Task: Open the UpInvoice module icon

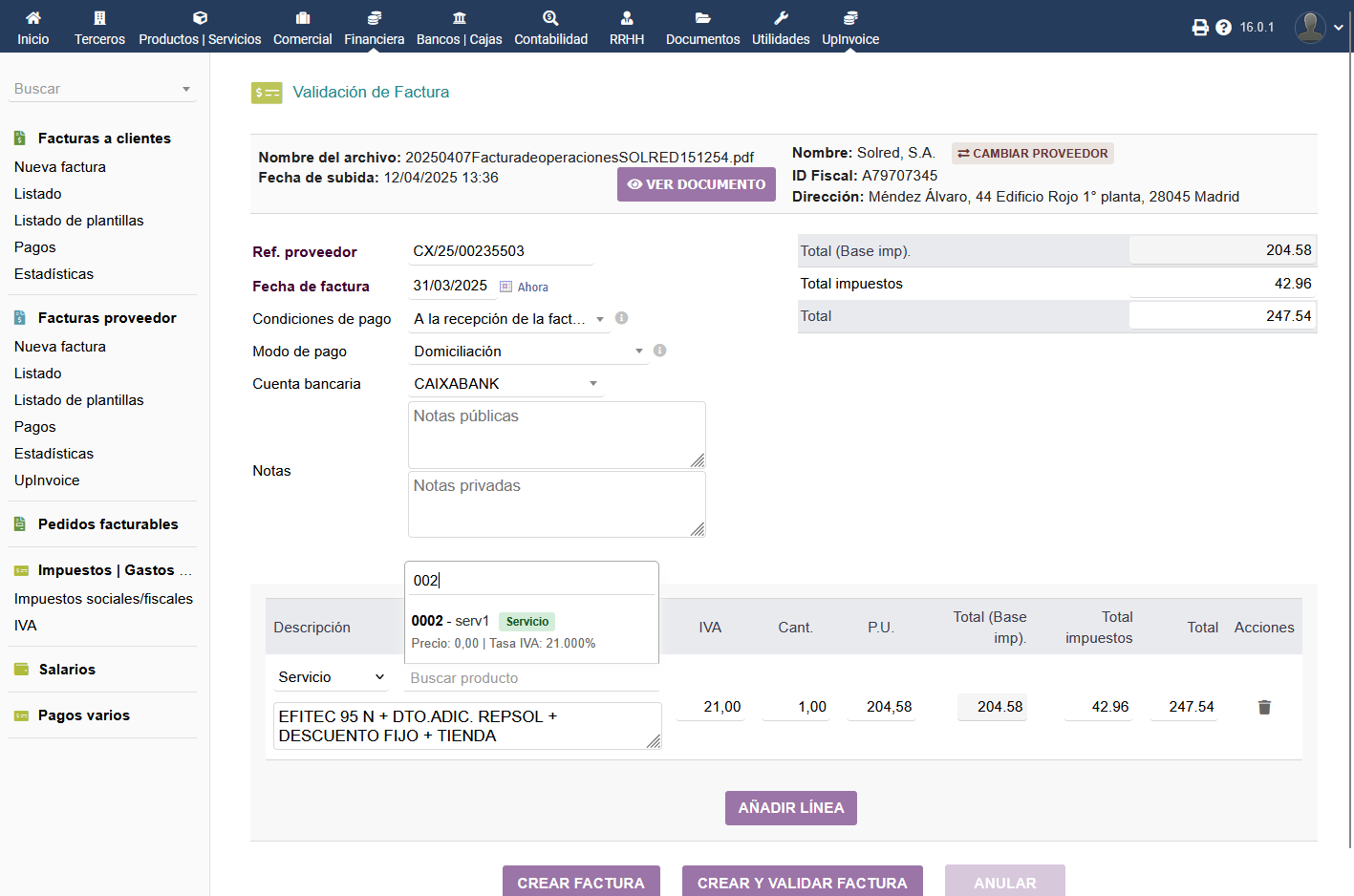Action: [x=849, y=27]
